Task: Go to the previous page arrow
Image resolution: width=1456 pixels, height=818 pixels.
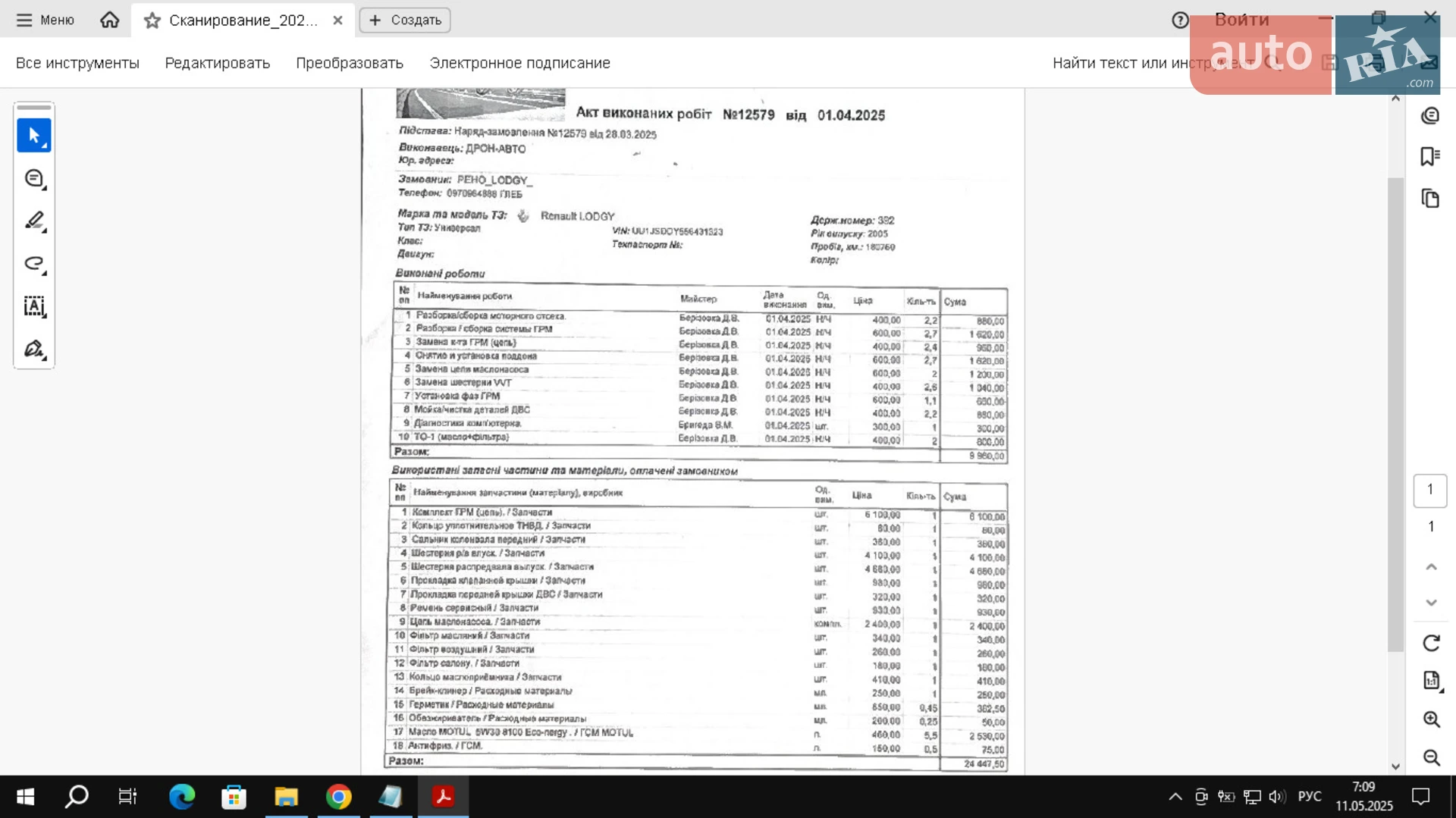Action: (1431, 567)
